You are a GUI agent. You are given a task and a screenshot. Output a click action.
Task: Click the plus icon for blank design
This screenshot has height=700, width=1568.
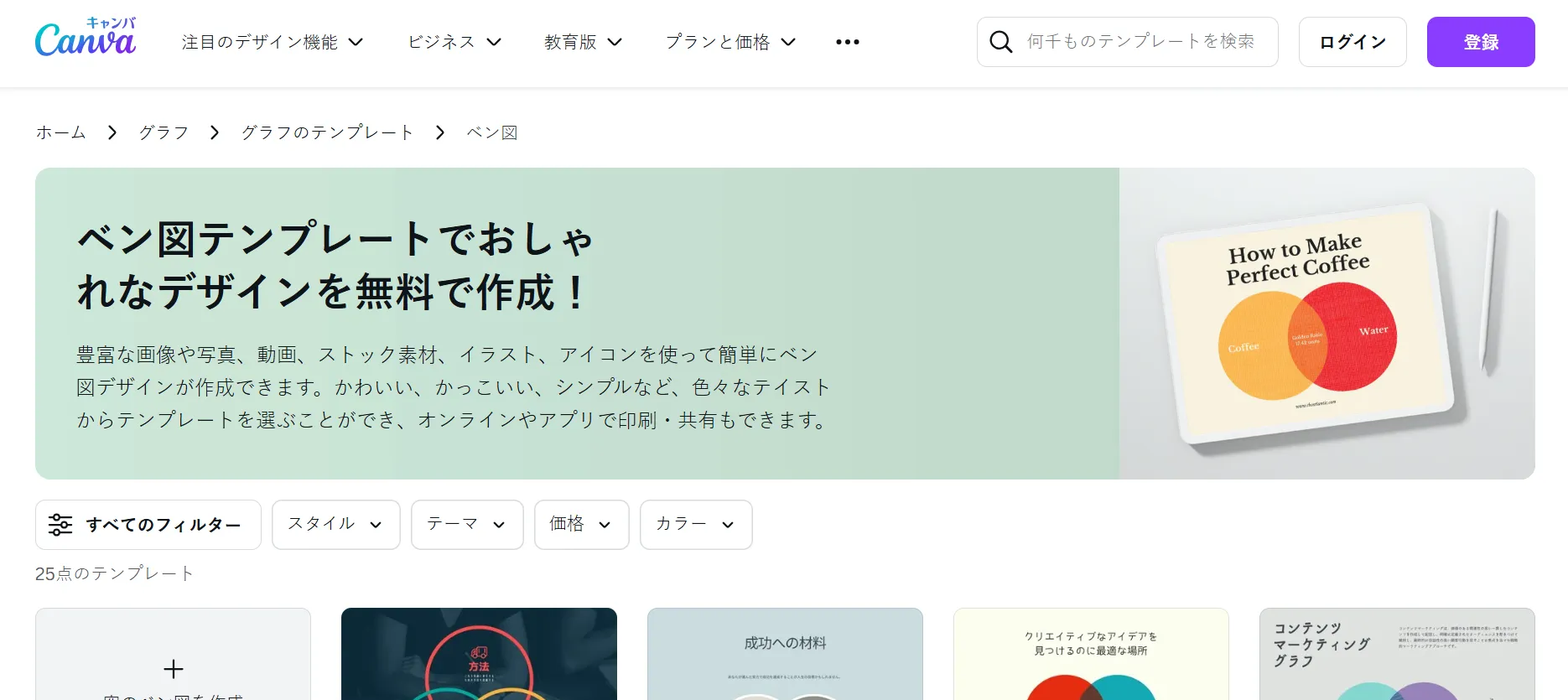[174, 669]
